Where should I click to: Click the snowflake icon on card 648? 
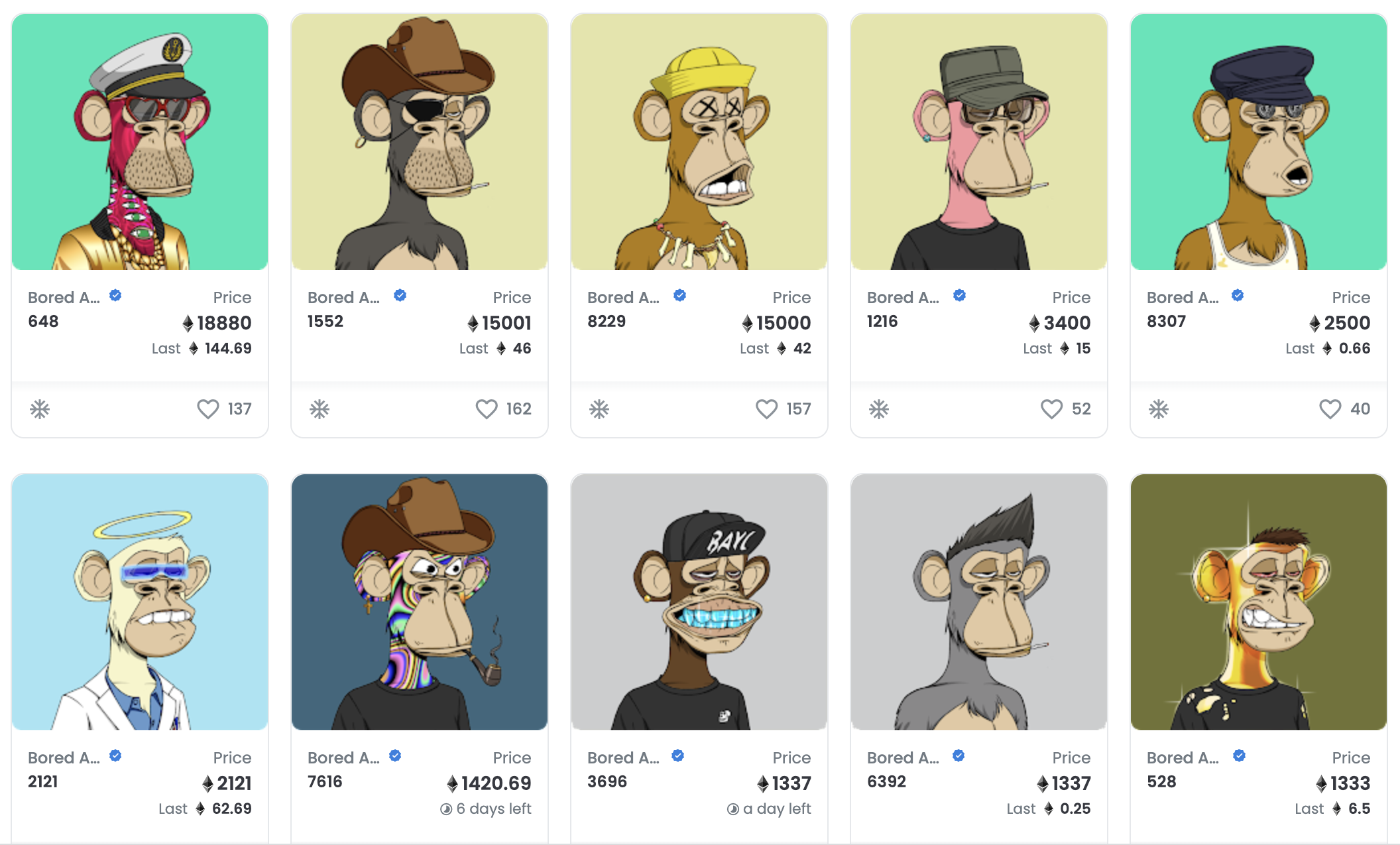click(x=40, y=409)
